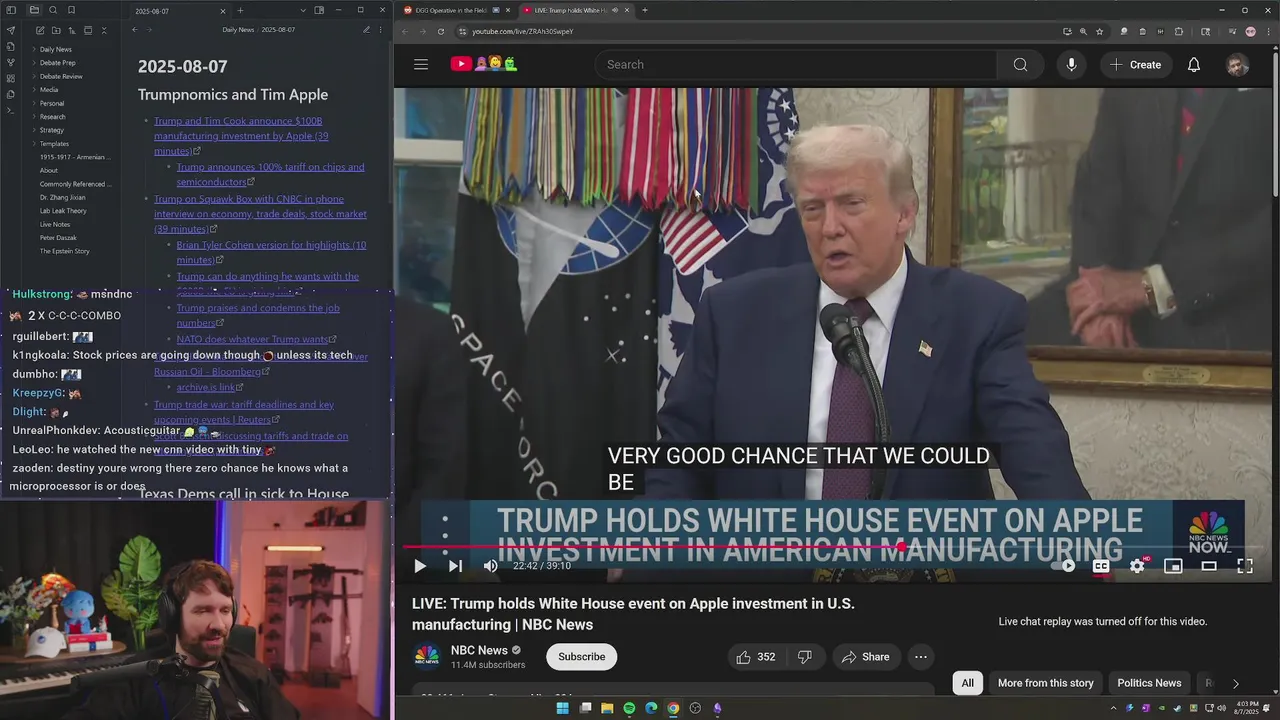
Task: Open Trump on Squawk Box link
Action: point(260,213)
